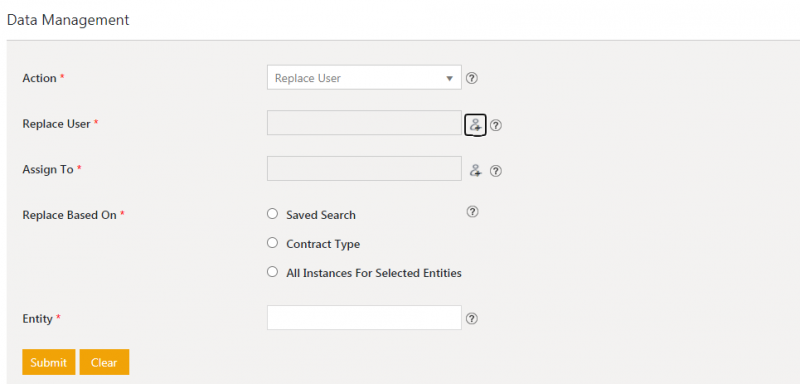Viewport: 800px width, 384px height.
Task: Open user picker for Assign To field
Action: point(475,170)
